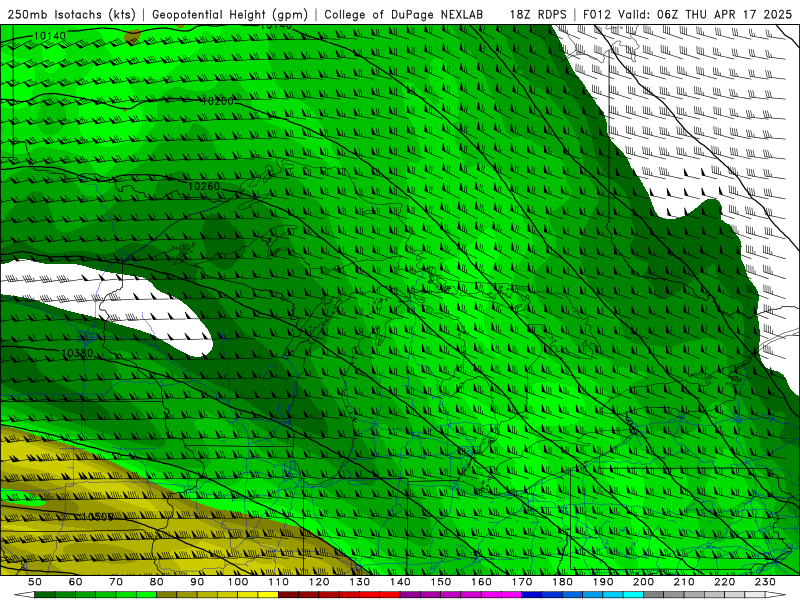Click the 'F012 Valid: 06Z THU APR 17 2025' text
The height and width of the screenshot is (600, 800).
687,15
